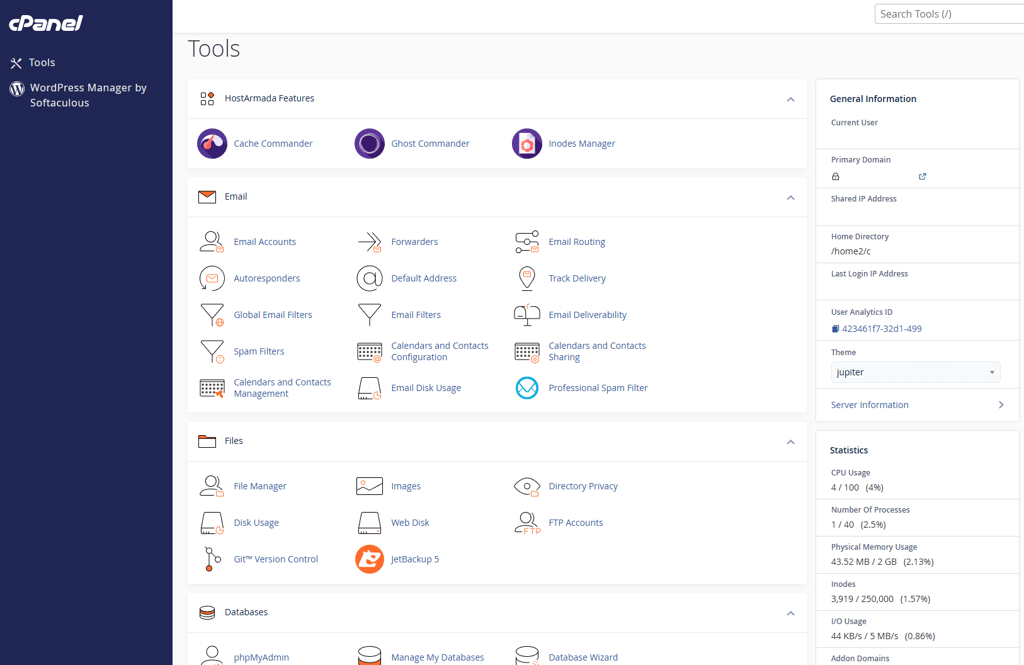Click the Home Directory path /home2/c
The width and height of the screenshot is (1024, 665).
(850, 251)
